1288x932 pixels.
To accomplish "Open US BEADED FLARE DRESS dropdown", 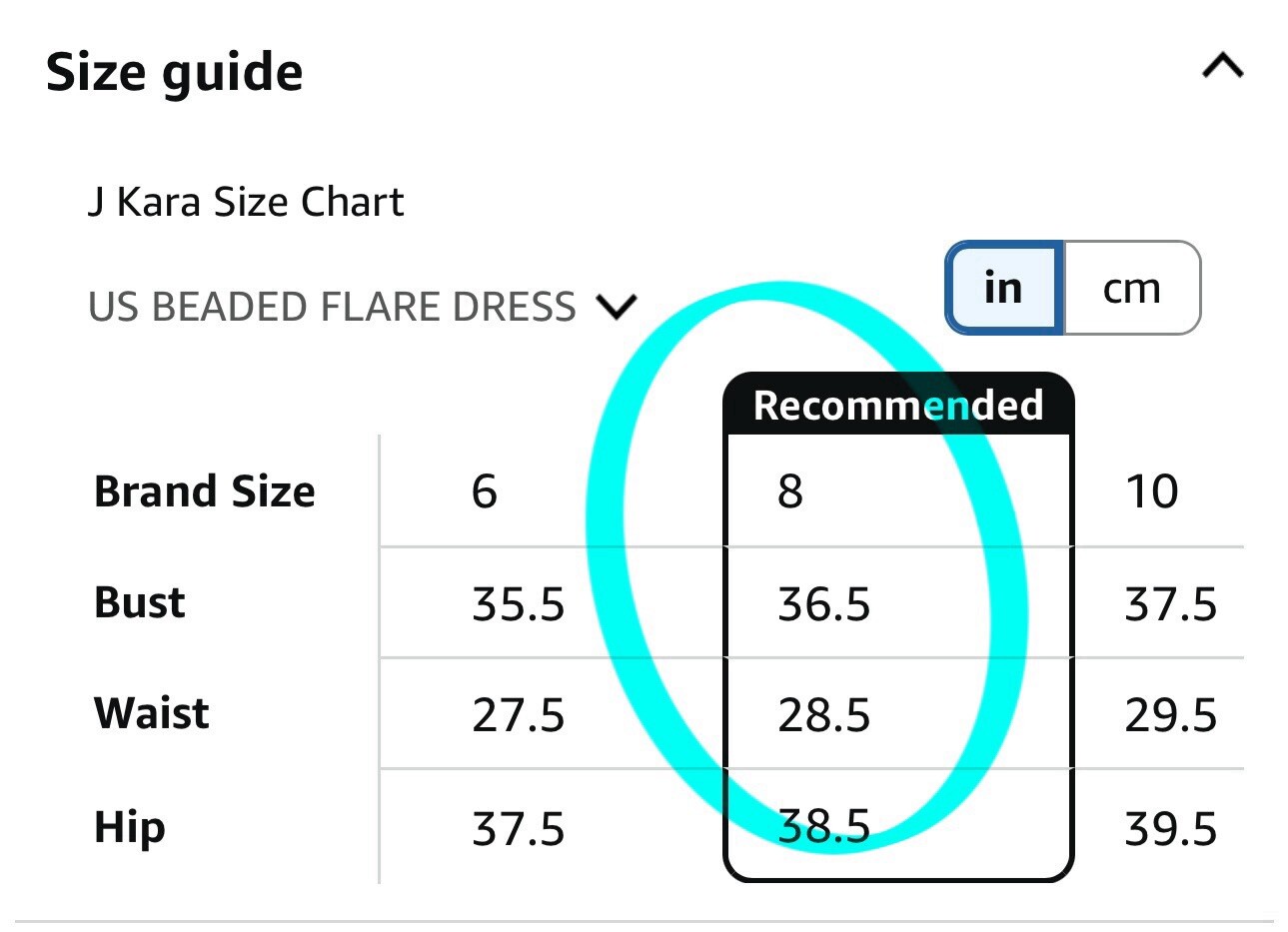I will [332, 307].
